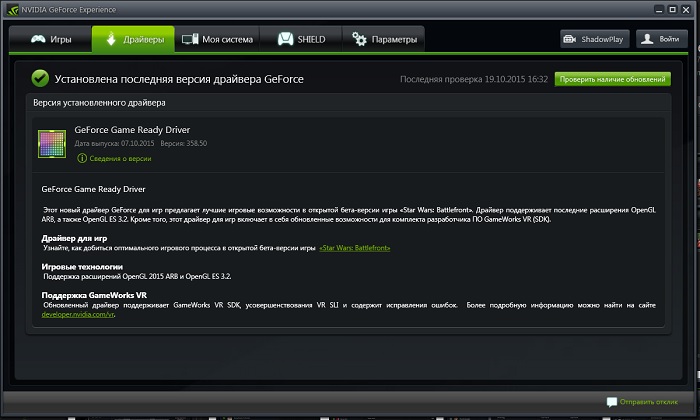Screen dimensions: 700x420
Task: Open the Игры (Games) tab
Action: click(x=50, y=39)
